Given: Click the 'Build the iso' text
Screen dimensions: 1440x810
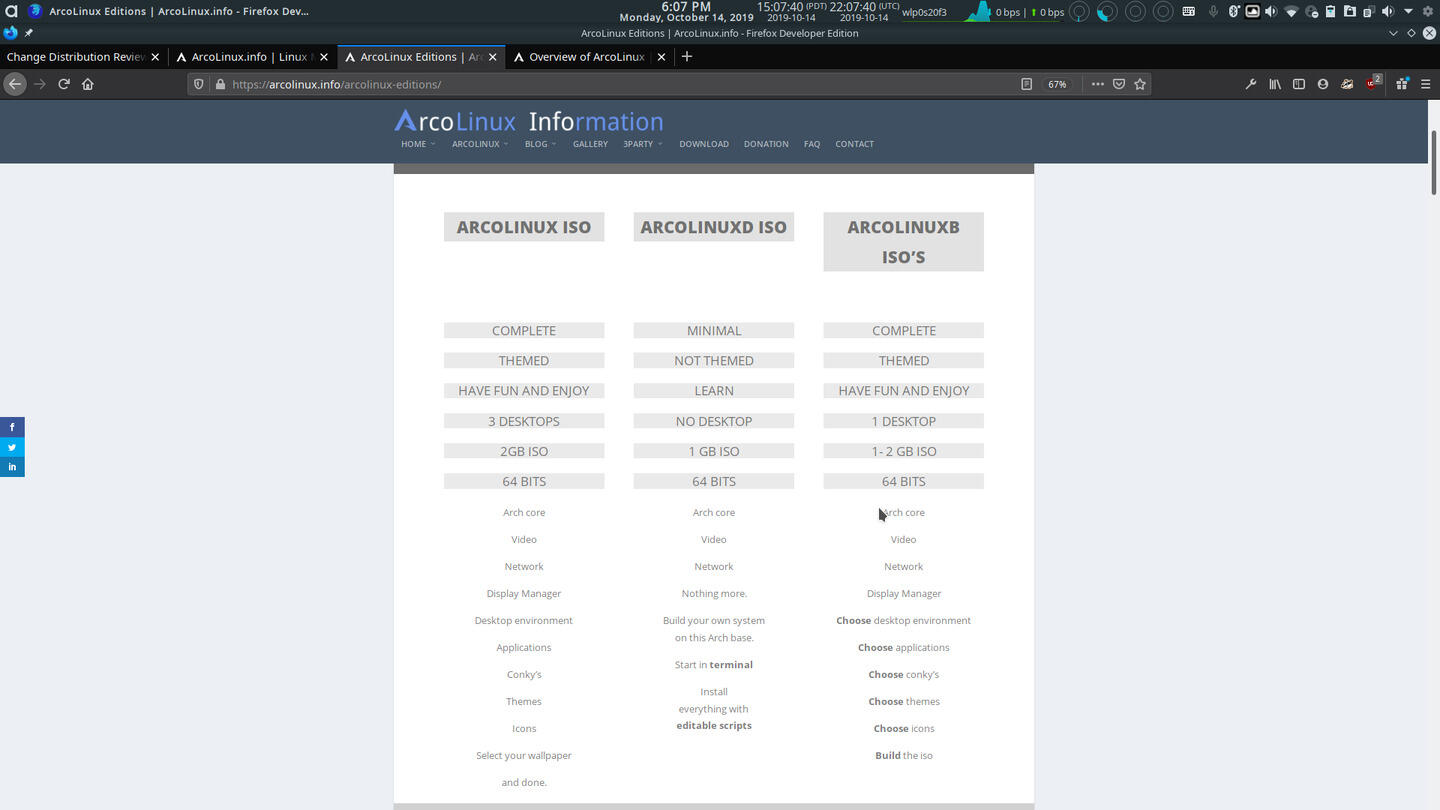Looking at the screenshot, I should [904, 756].
